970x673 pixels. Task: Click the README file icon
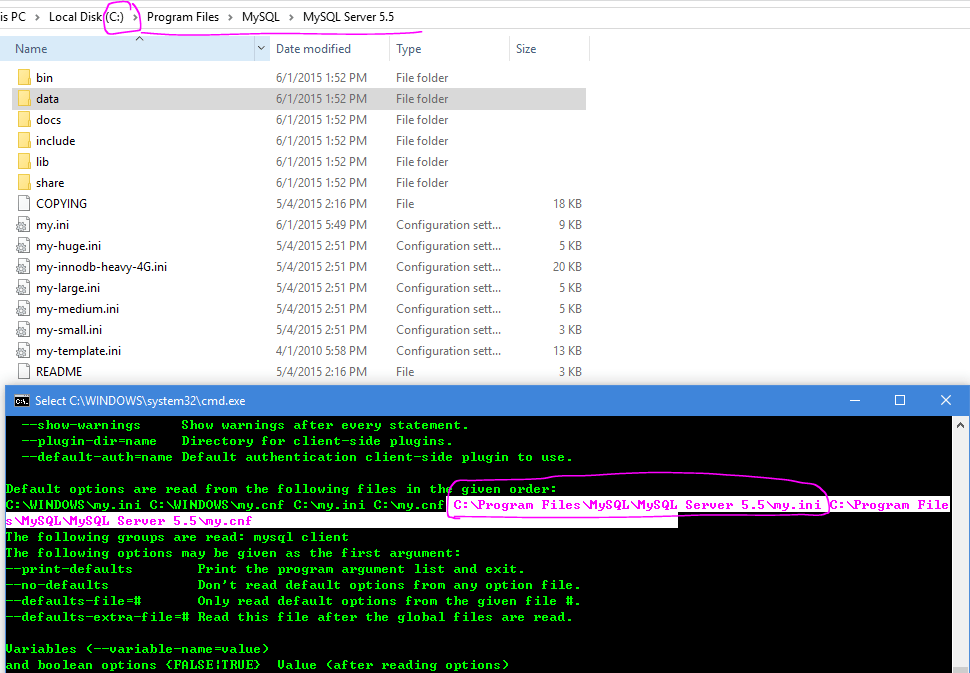pyautogui.click(x=25, y=371)
